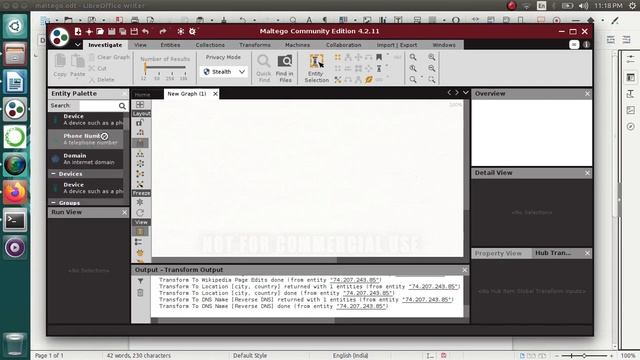Select the highlighted view mode under View
Image resolution: width=640 pixels, height=360 pixels.
140,231
